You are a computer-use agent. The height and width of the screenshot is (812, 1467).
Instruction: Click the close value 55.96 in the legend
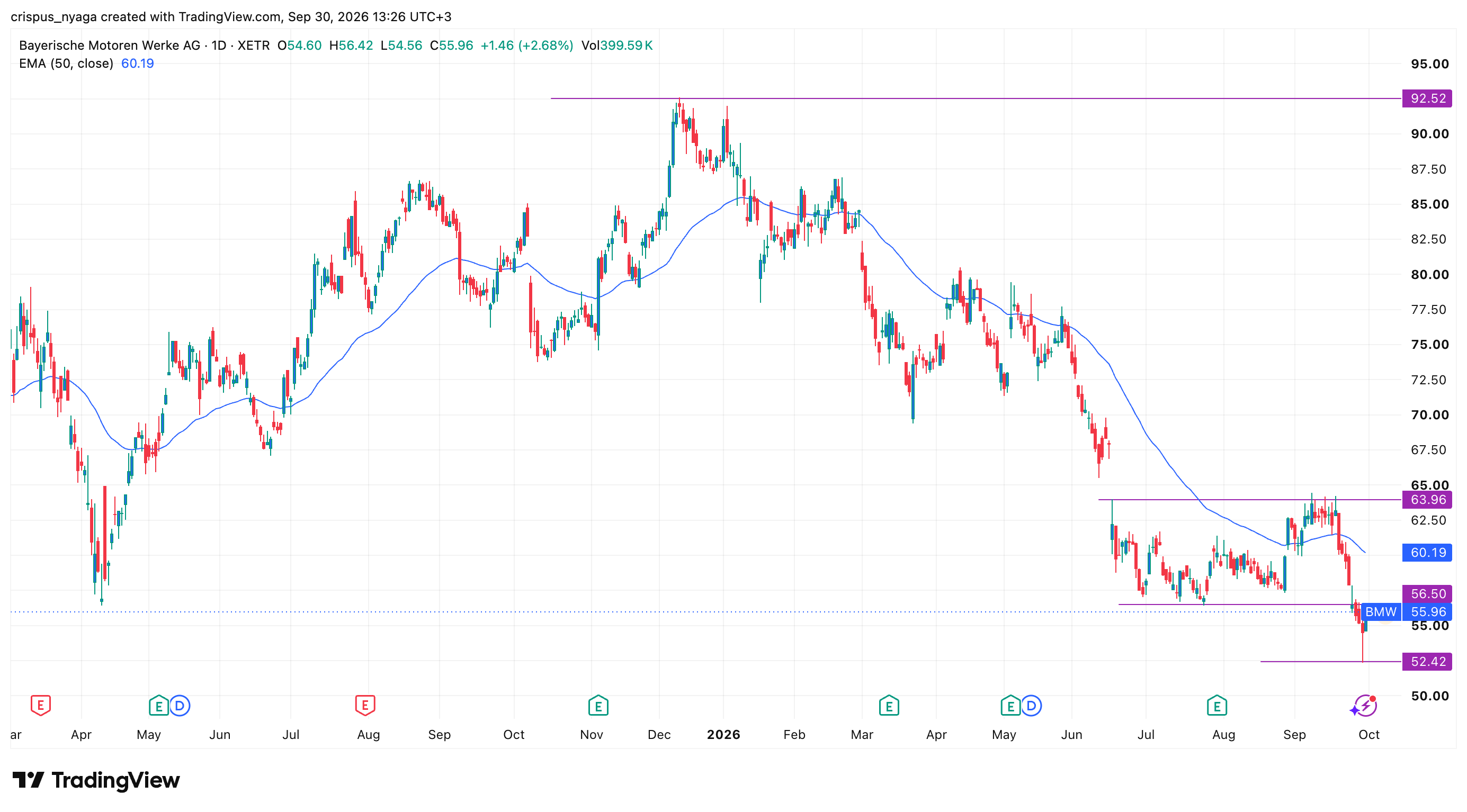tap(456, 46)
